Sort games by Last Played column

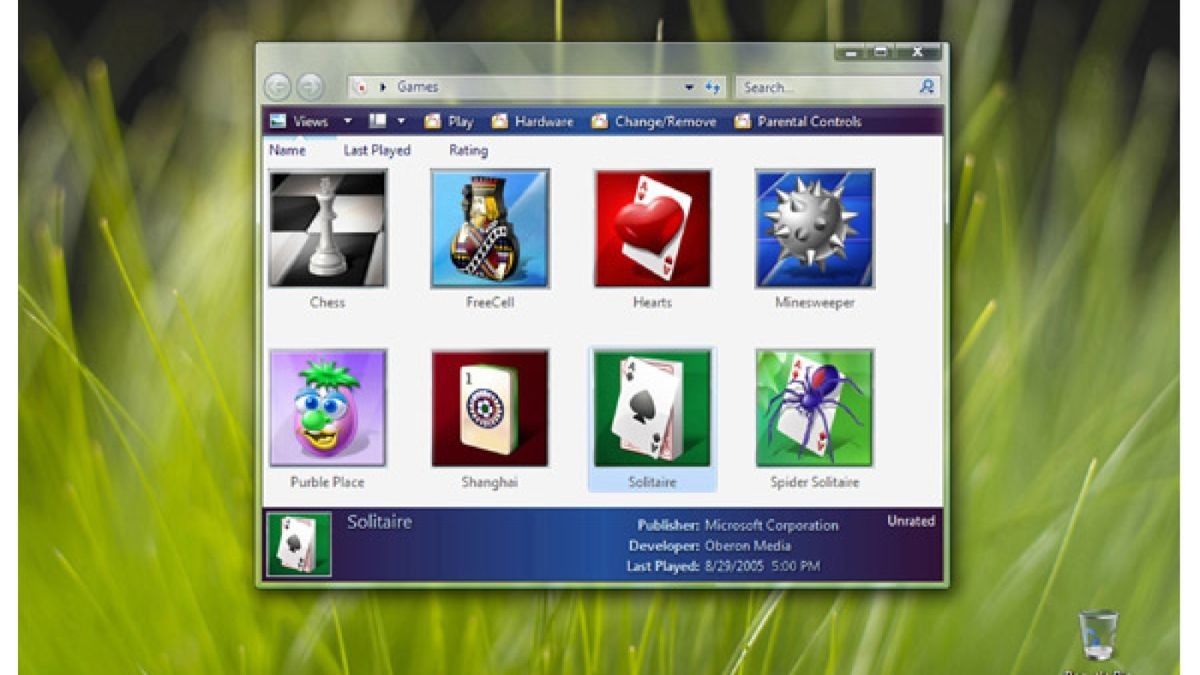tap(377, 151)
